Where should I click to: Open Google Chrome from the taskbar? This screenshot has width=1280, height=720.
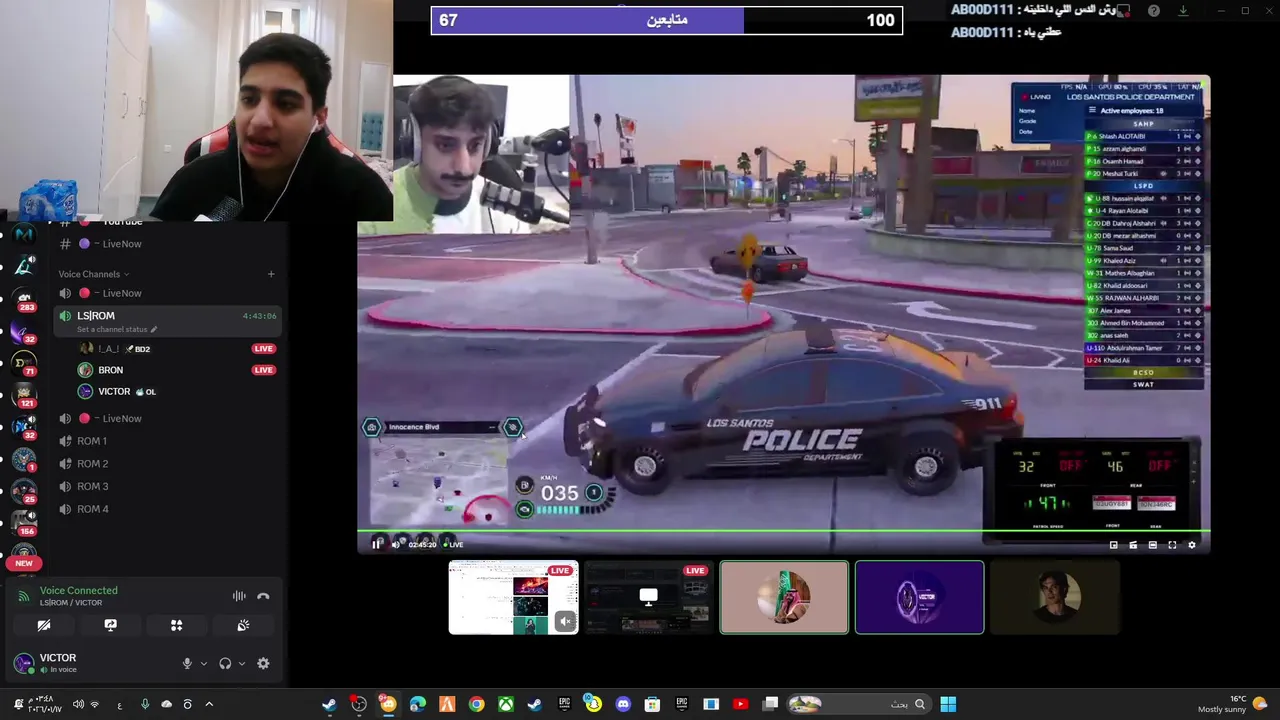476,704
